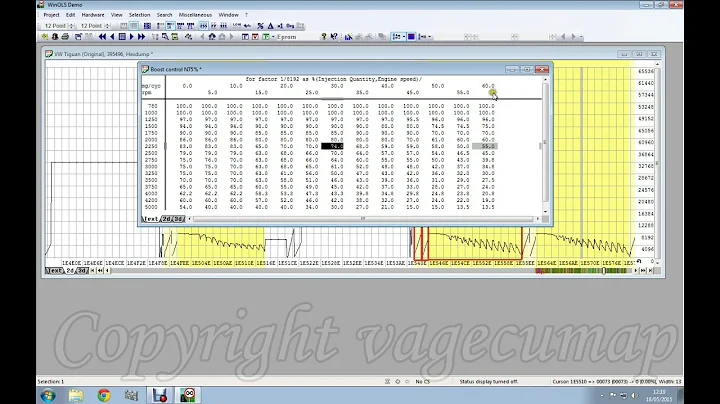Open the Window menu

click(228, 15)
